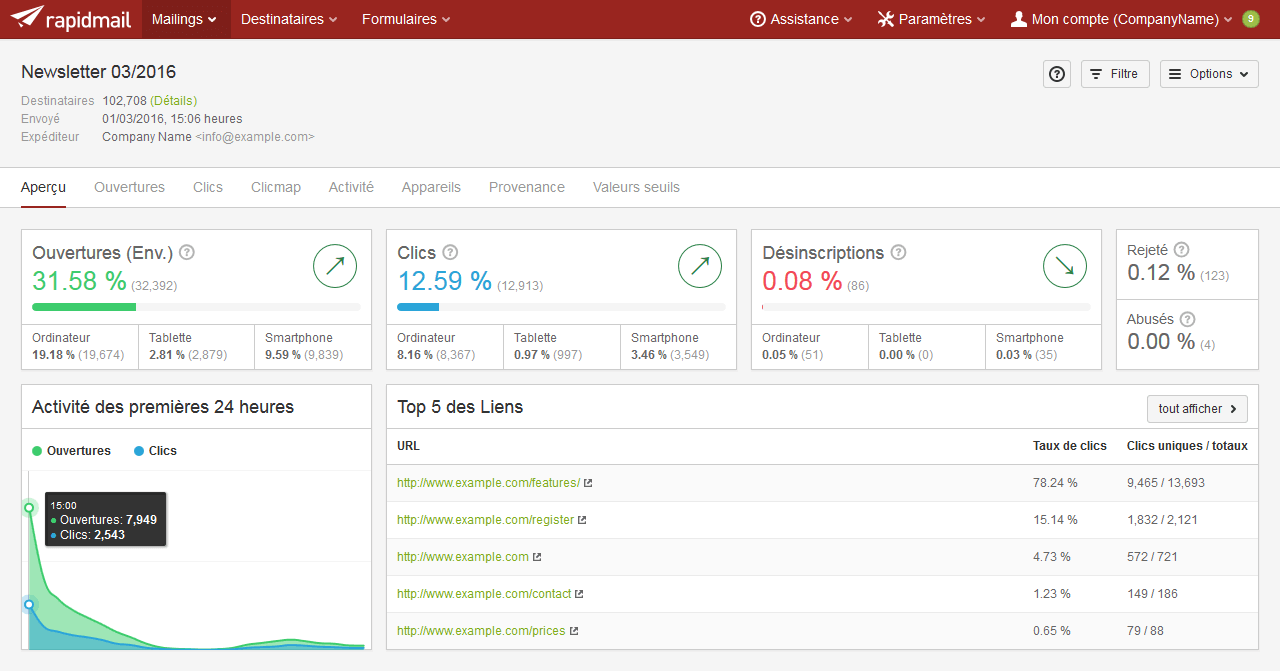
Task: Click the Taux de clics column header
Action: pos(1070,446)
